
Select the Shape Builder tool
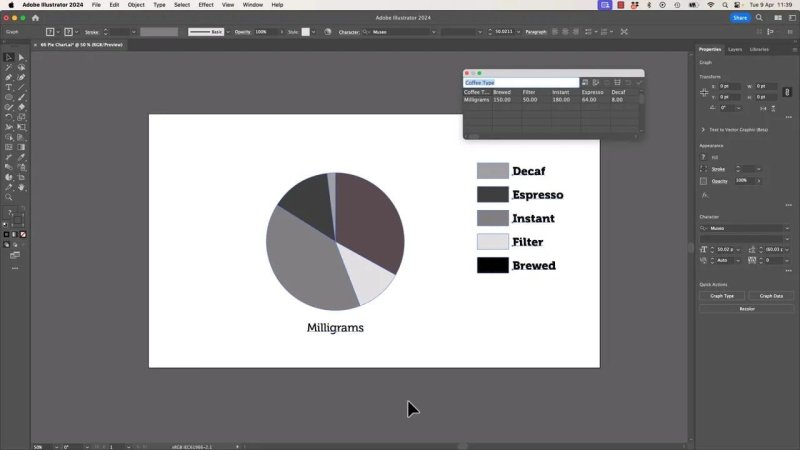[x=9, y=137]
